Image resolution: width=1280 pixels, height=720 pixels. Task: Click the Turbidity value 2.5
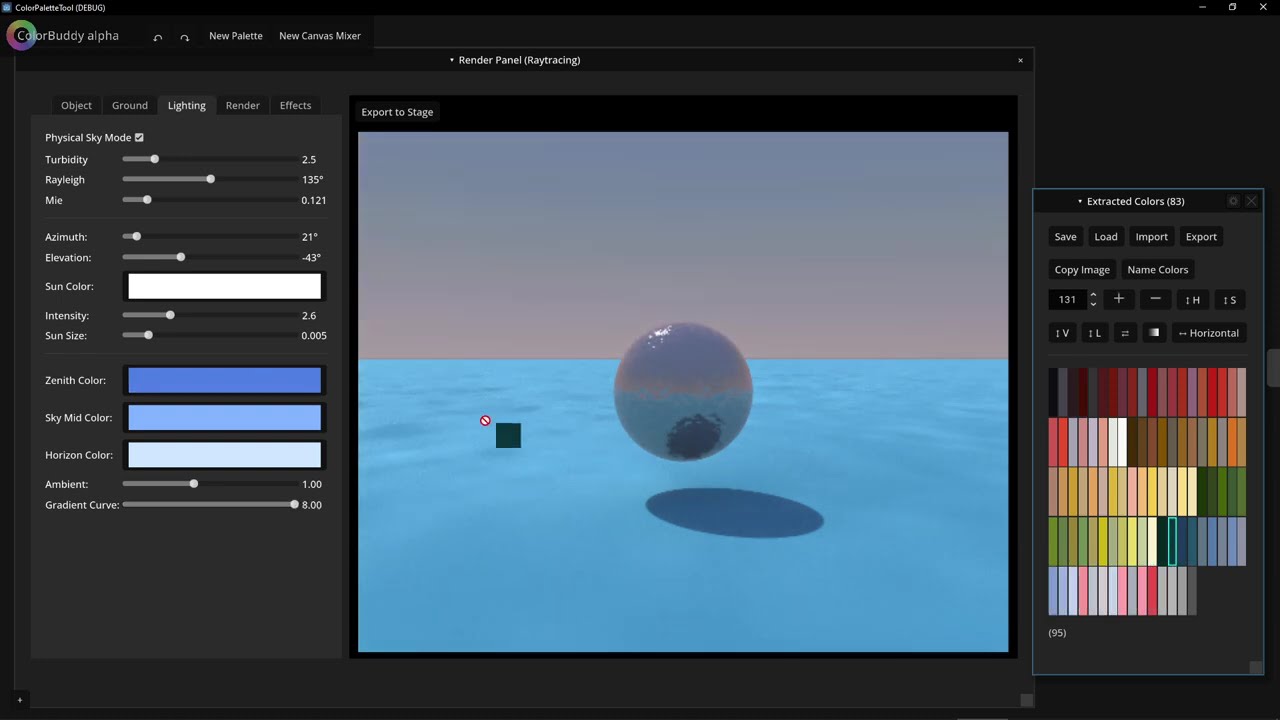pyautogui.click(x=309, y=159)
